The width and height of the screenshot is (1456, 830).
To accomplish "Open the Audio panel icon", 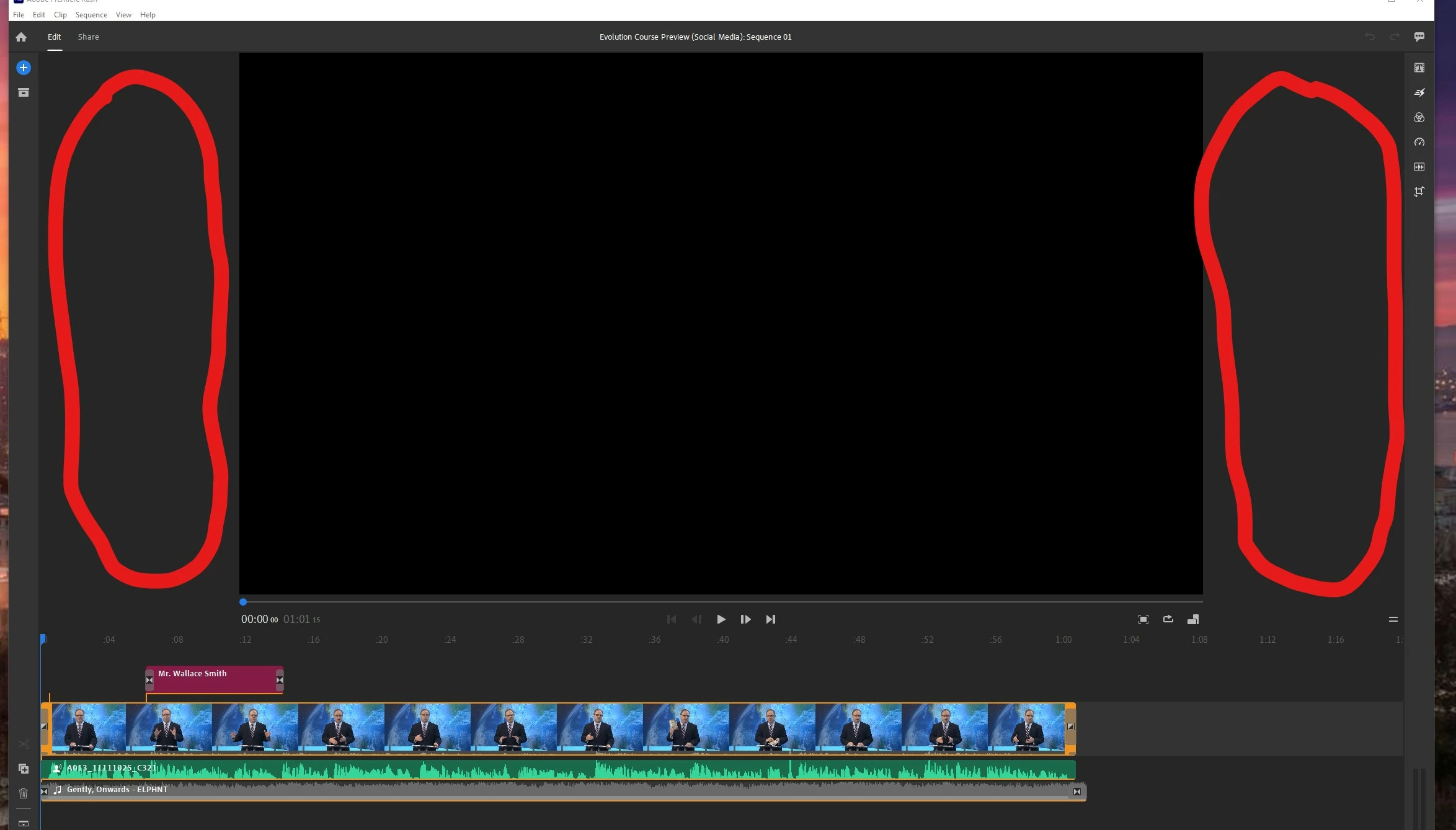I will click(1419, 167).
